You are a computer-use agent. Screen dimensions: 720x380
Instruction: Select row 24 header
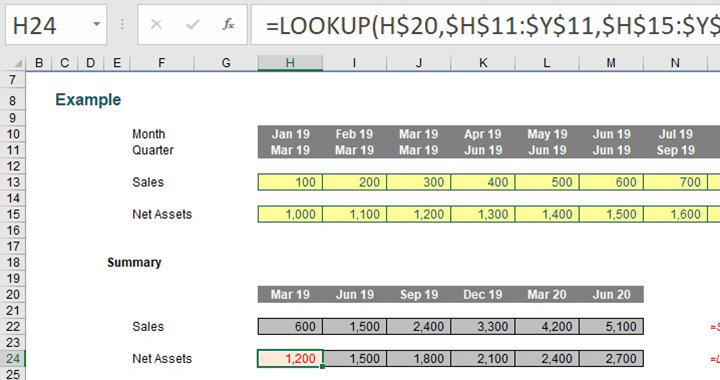point(13,359)
